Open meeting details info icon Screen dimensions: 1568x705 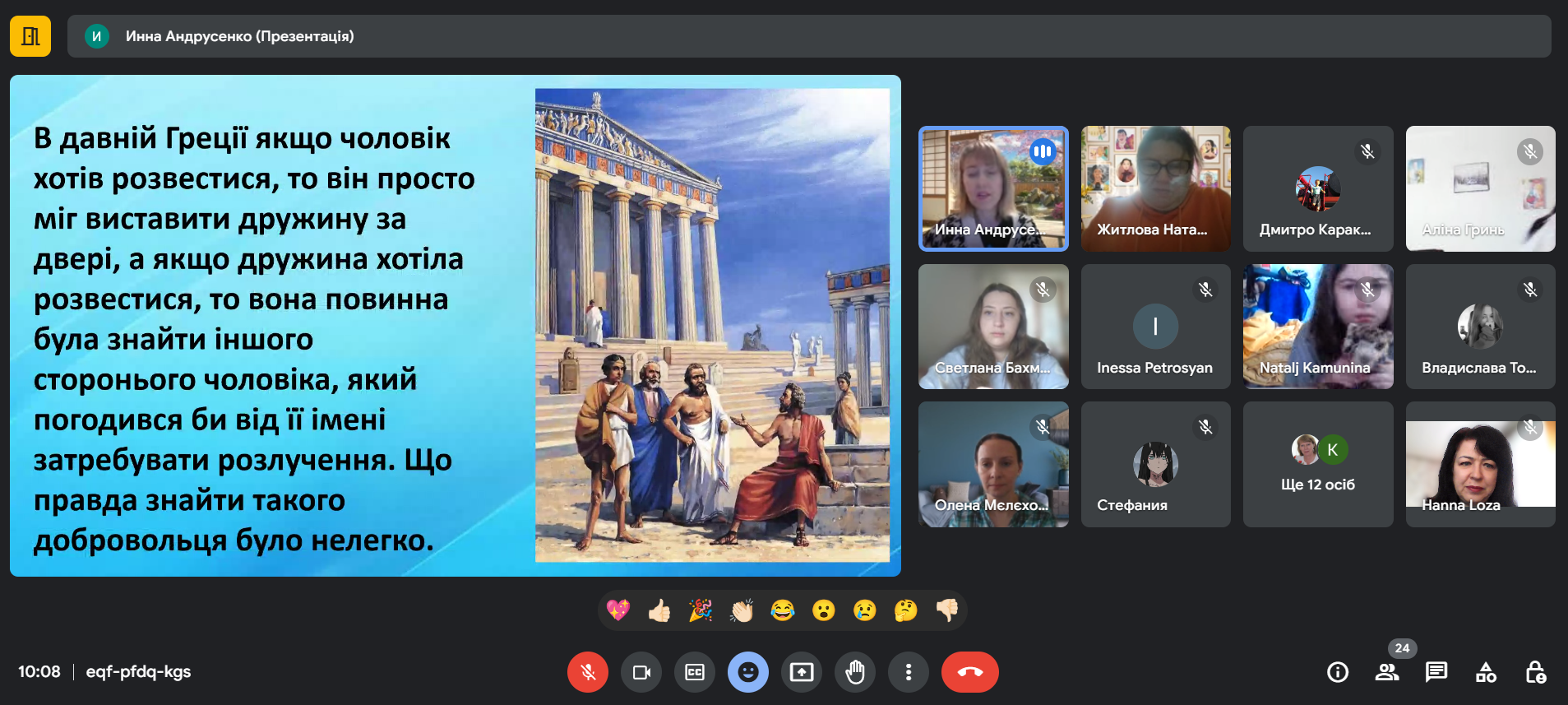click(x=1338, y=672)
